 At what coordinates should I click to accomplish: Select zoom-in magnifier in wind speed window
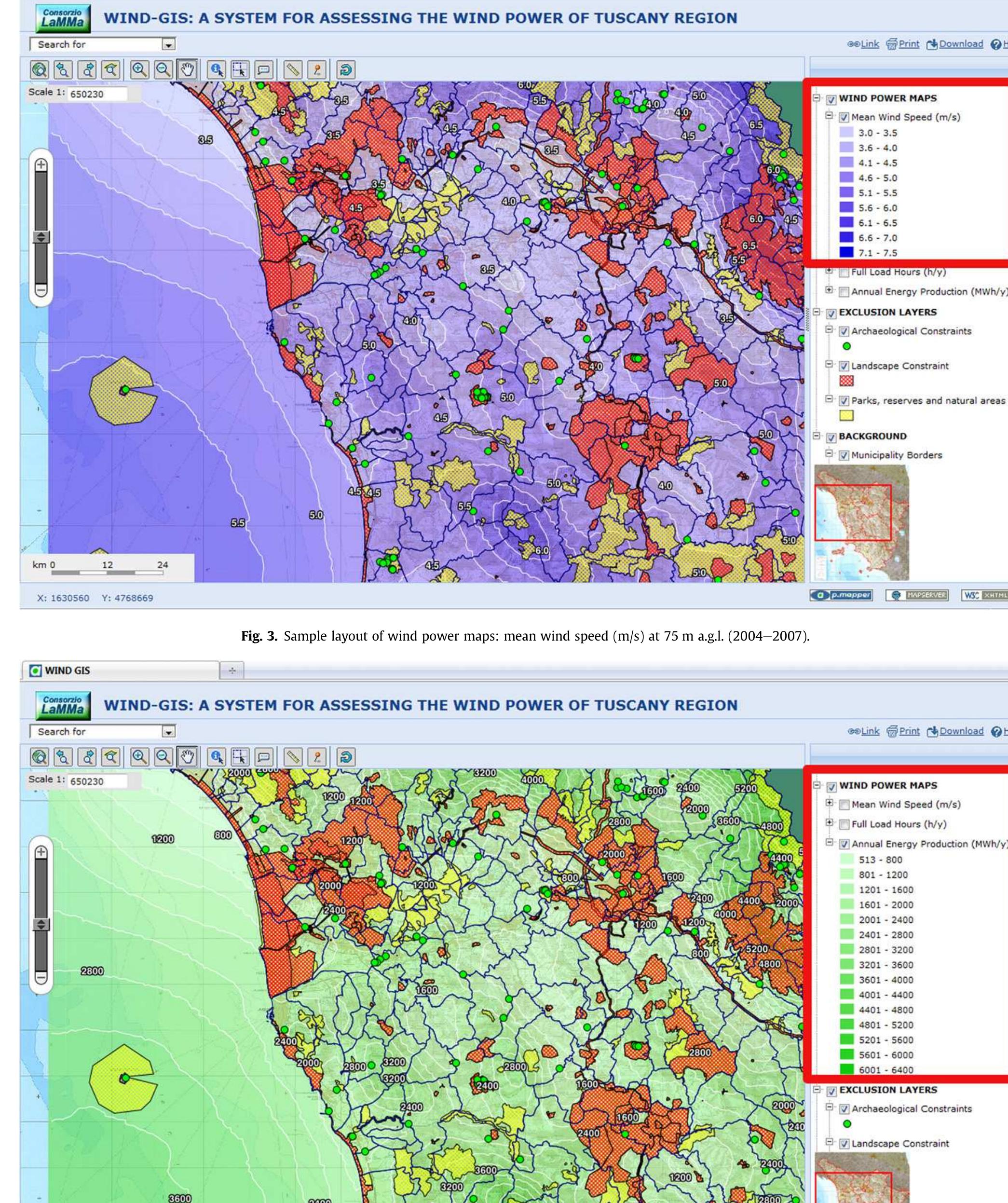pos(140,70)
